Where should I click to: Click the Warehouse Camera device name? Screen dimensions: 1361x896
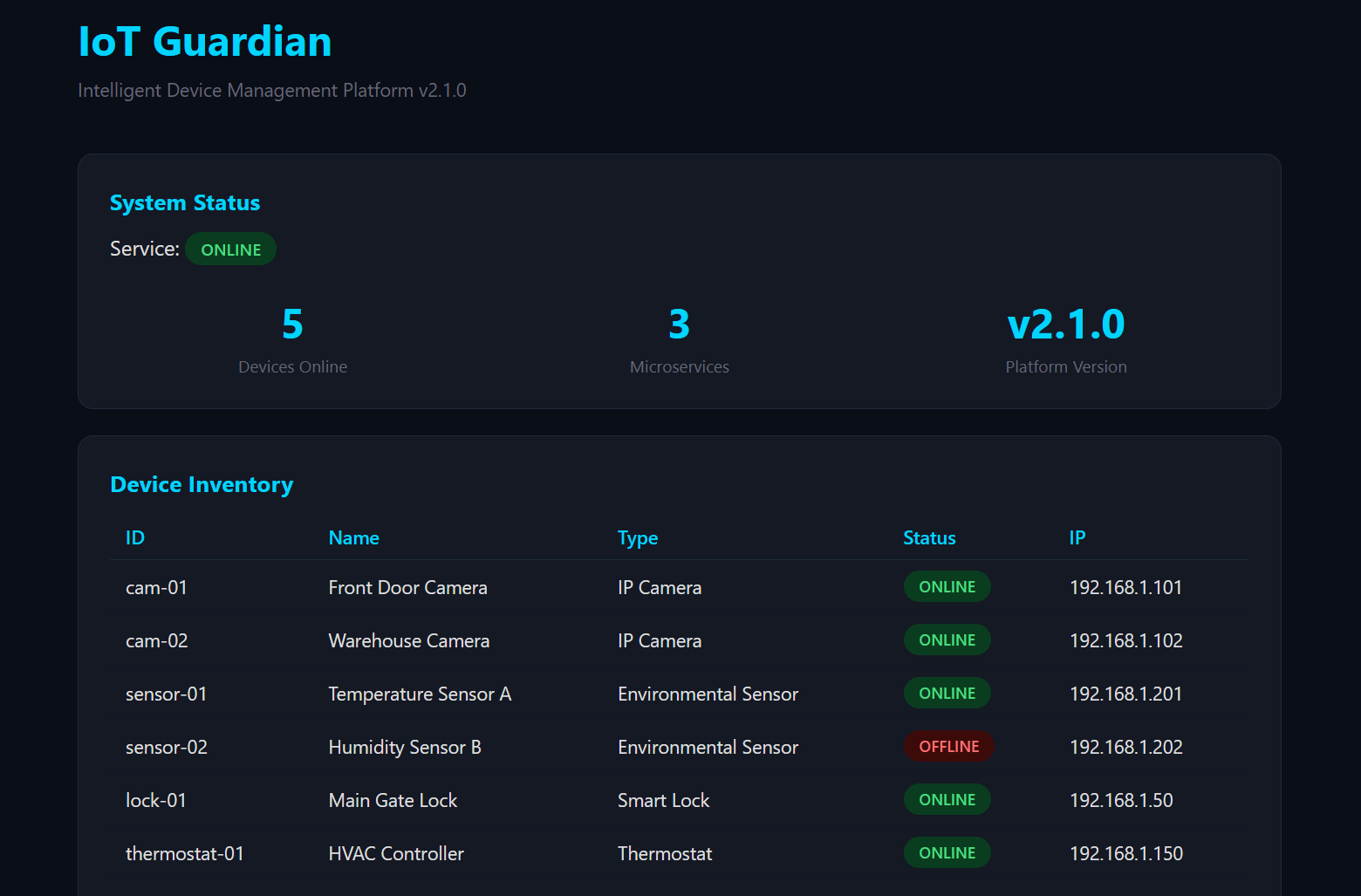pyautogui.click(x=408, y=641)
